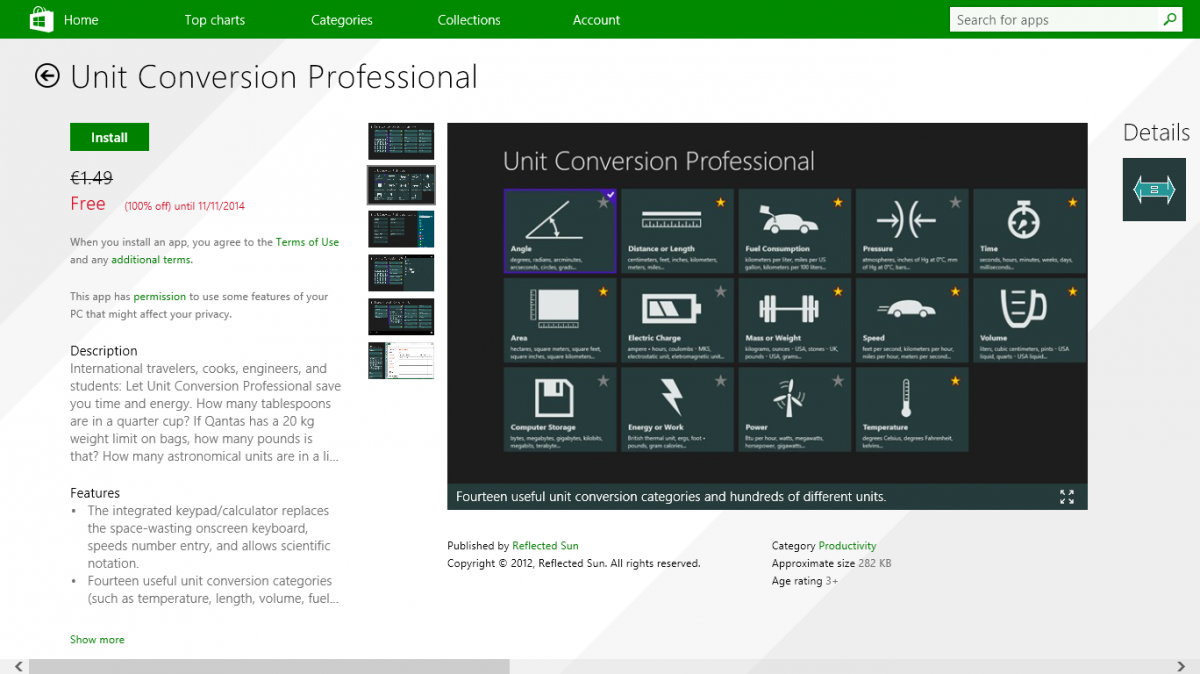This screenshot has width=1200, height=674.
Task: Select the Angle category tile
Action: [560, 231]
